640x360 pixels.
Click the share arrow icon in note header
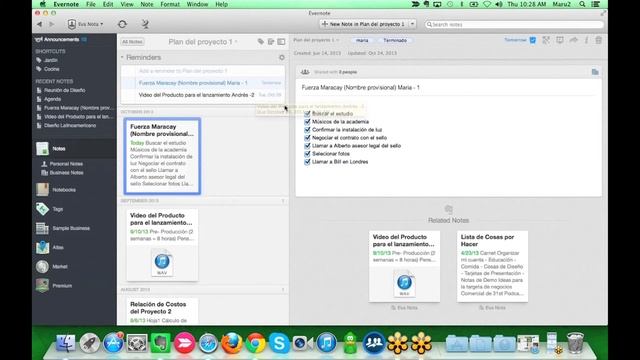pyautogui.click(x=573, y=40)
